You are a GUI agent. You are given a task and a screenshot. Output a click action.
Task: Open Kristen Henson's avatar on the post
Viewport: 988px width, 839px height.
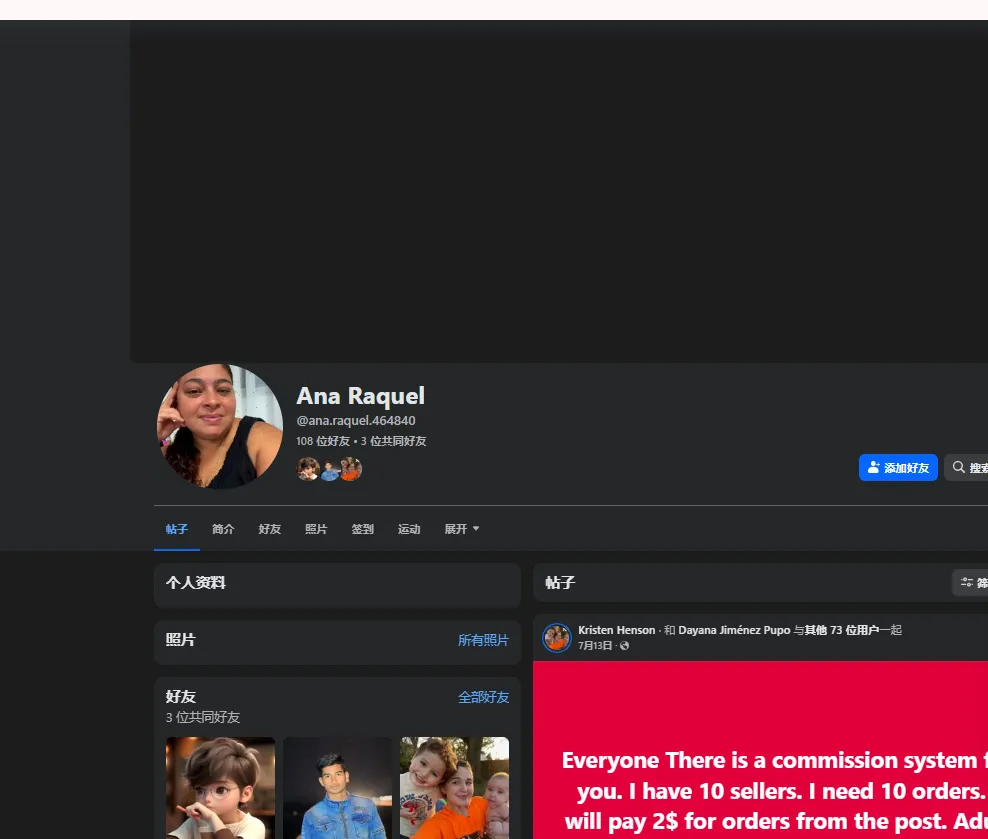point(557,637)
